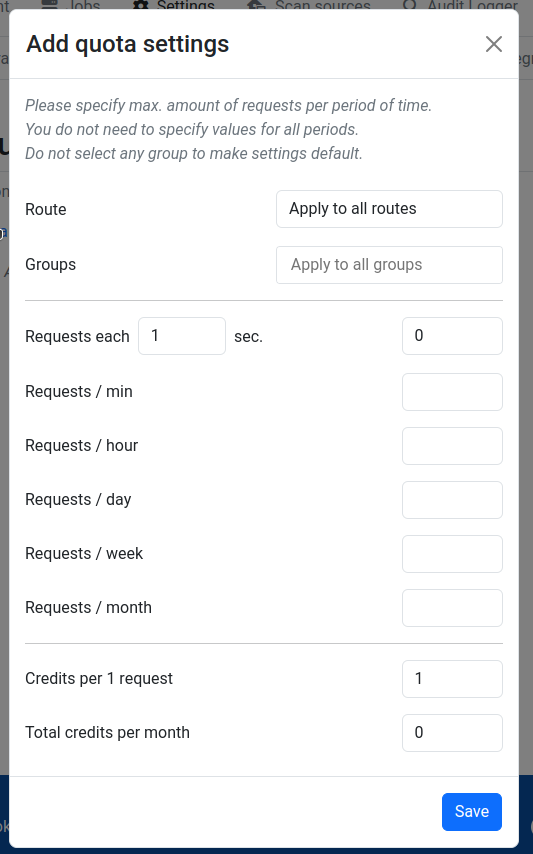Click the seconds interval input for Requests each

click(x=182, y=336)
